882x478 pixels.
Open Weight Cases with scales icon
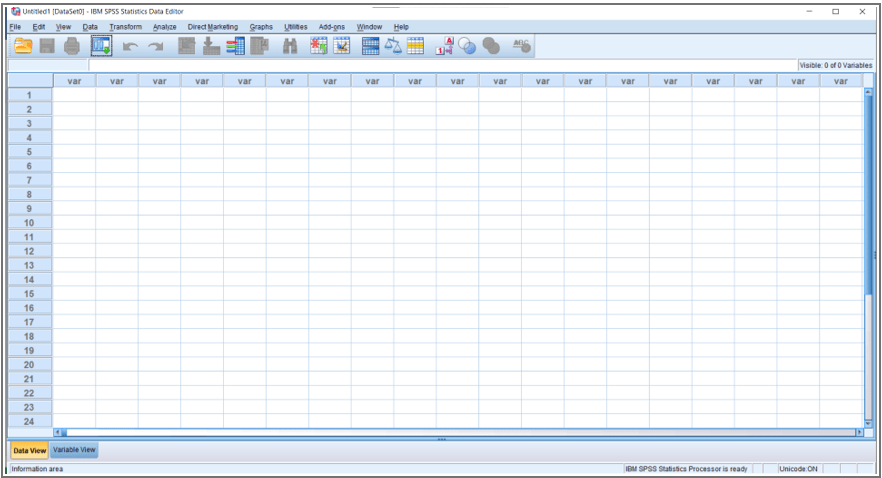(x=393, y=46)
